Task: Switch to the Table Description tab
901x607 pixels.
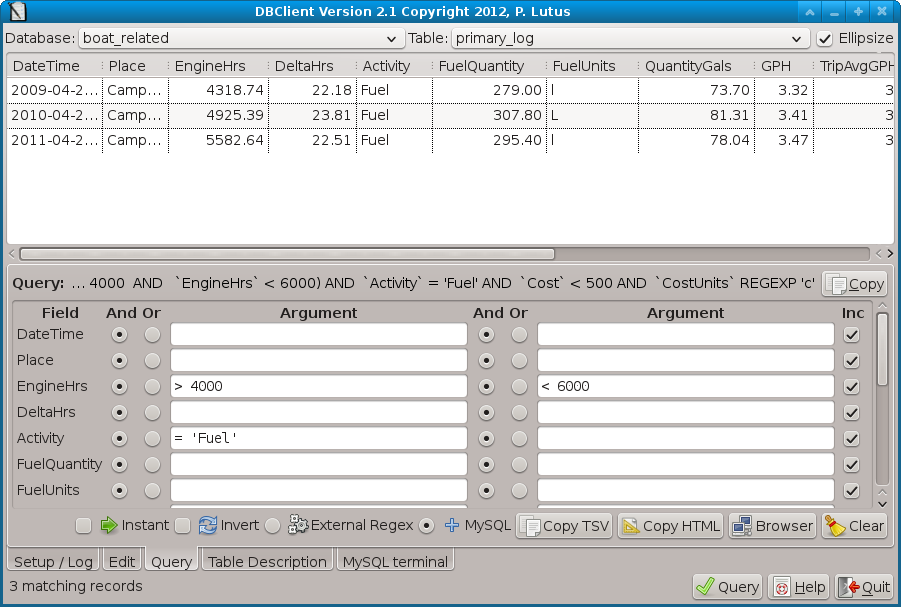Action: point(267,562)
